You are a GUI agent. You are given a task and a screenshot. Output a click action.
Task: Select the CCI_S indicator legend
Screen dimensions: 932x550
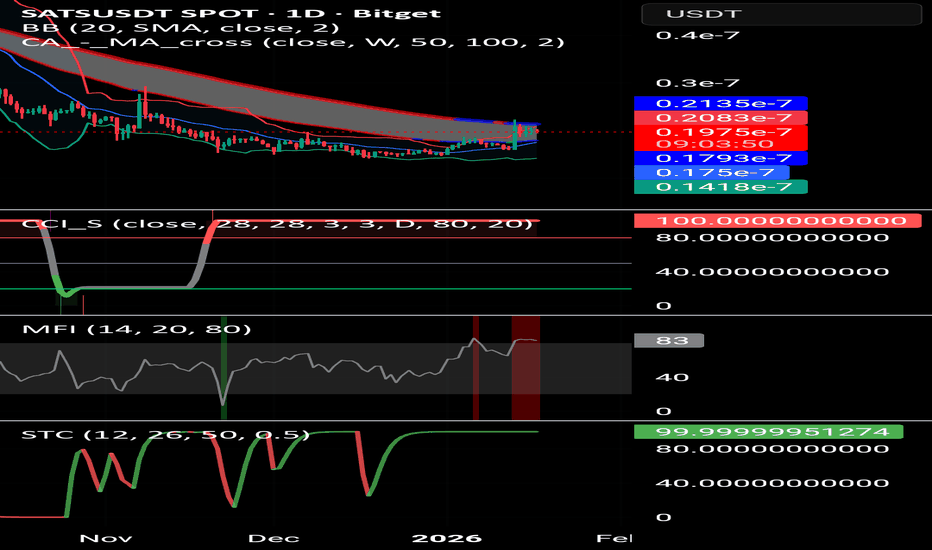tap(277, 224)
